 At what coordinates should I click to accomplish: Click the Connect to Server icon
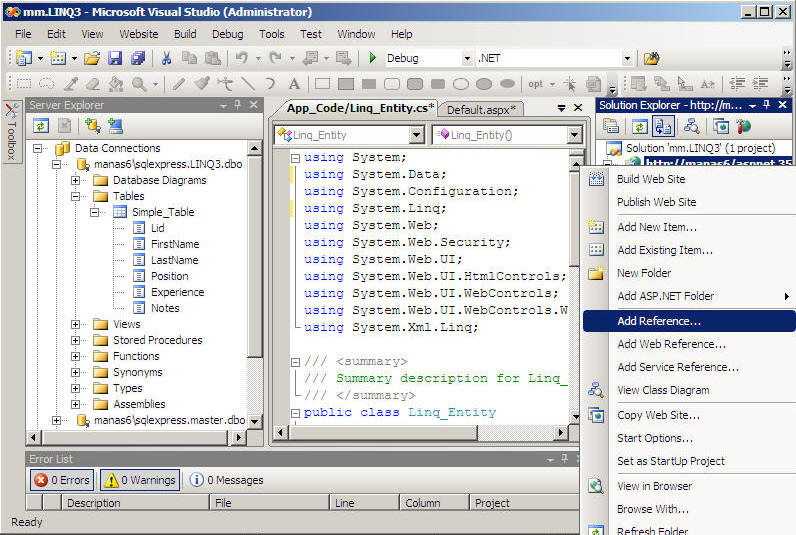115,125
